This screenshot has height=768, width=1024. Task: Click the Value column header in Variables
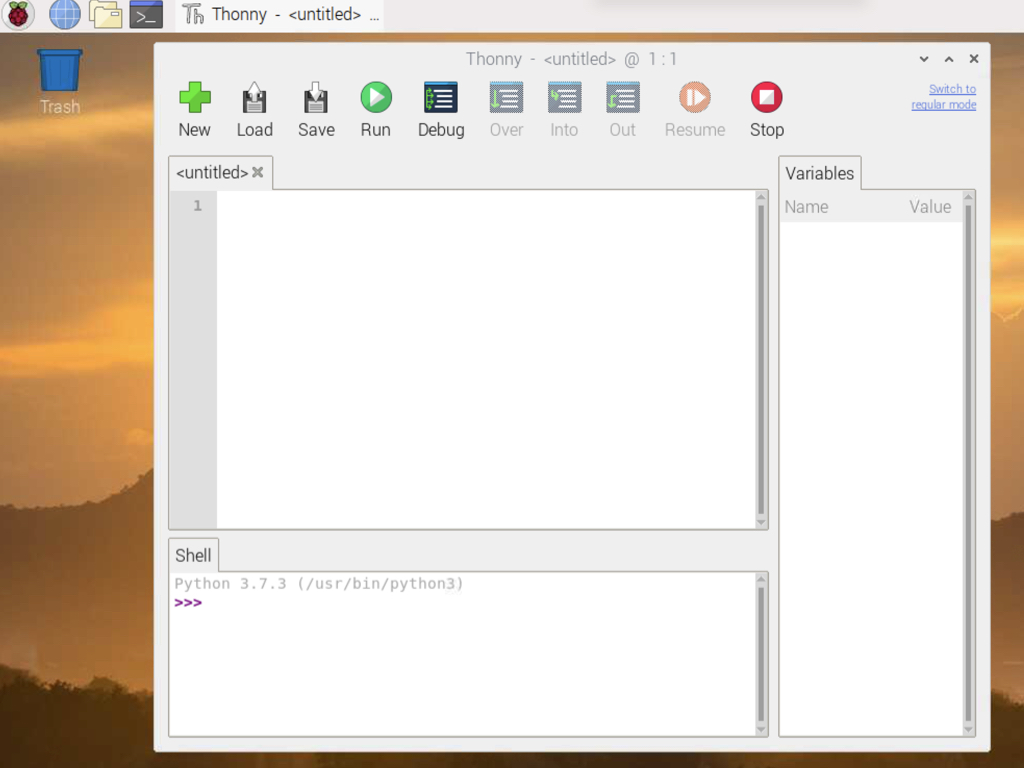click(x=930, y=207)
